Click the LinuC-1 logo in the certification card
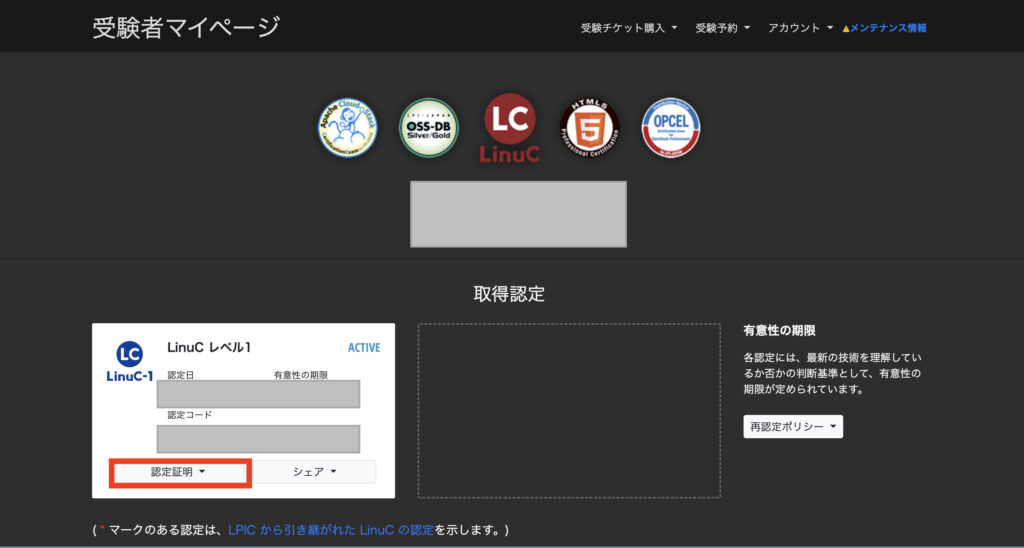The width and height of the screenshot is (1024, 548). click(x=129, y=362)
